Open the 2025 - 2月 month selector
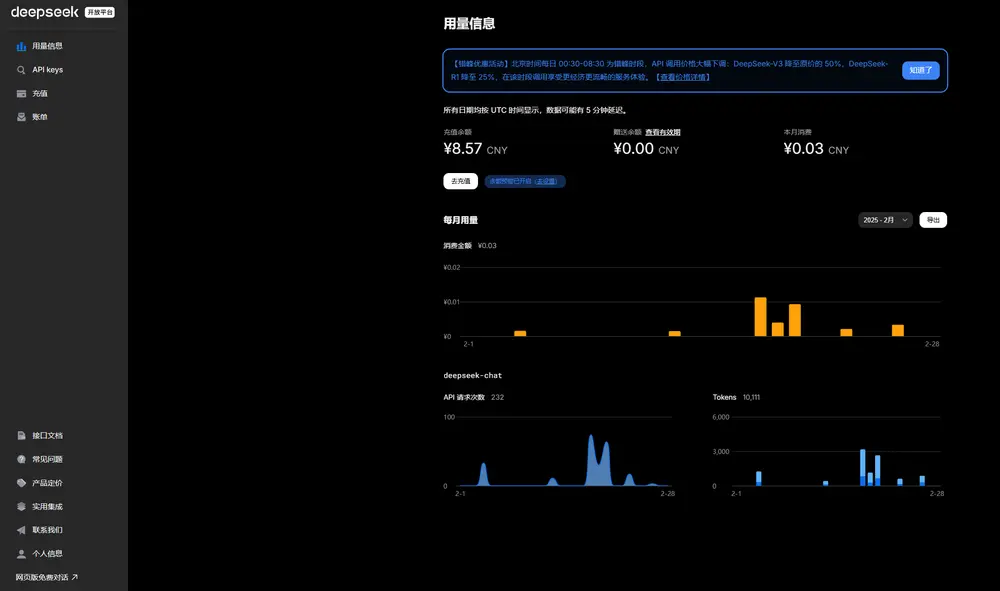The width and height of the screenshot is (1000, 591). point(883,219)
